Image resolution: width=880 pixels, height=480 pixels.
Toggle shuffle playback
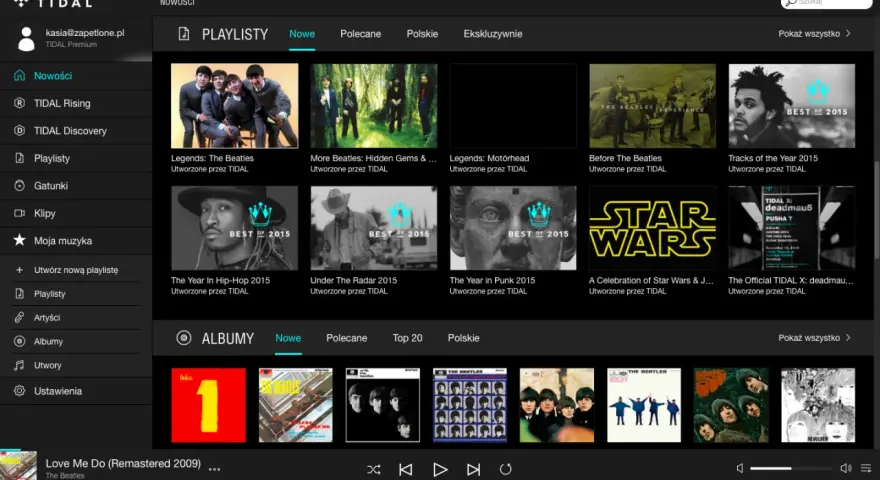pyautogui.click(x=373, y=469)
